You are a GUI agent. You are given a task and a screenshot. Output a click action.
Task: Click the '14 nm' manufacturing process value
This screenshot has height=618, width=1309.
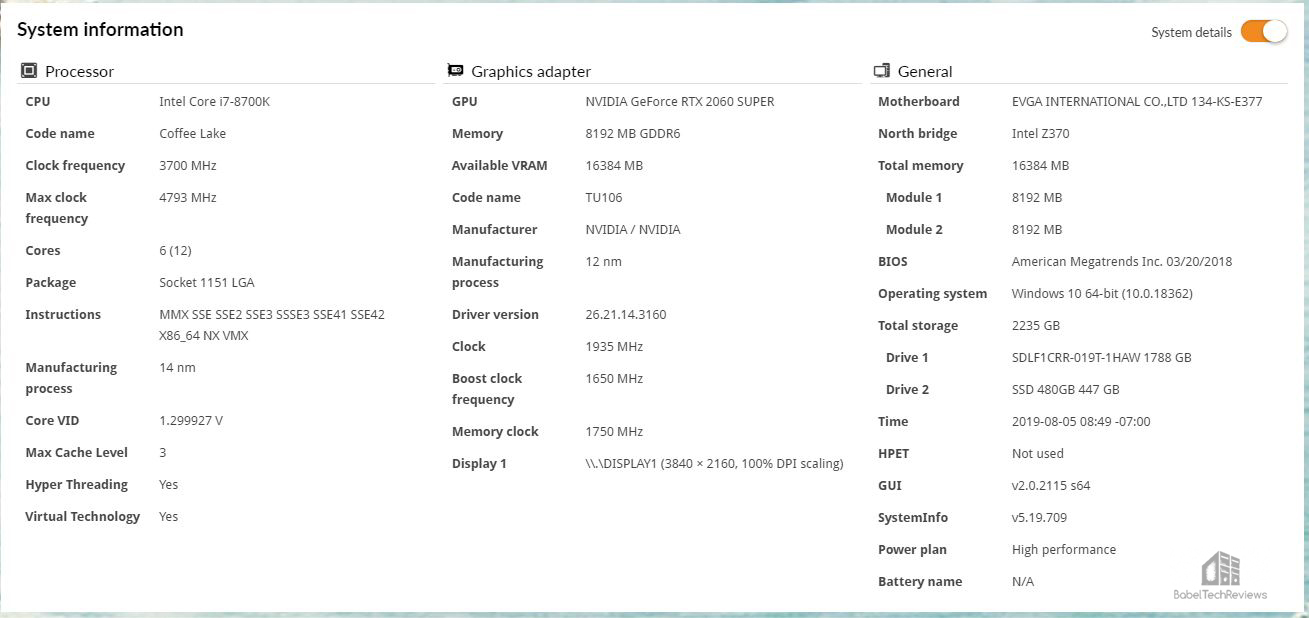pyautogui.click(x=177, y=367)
